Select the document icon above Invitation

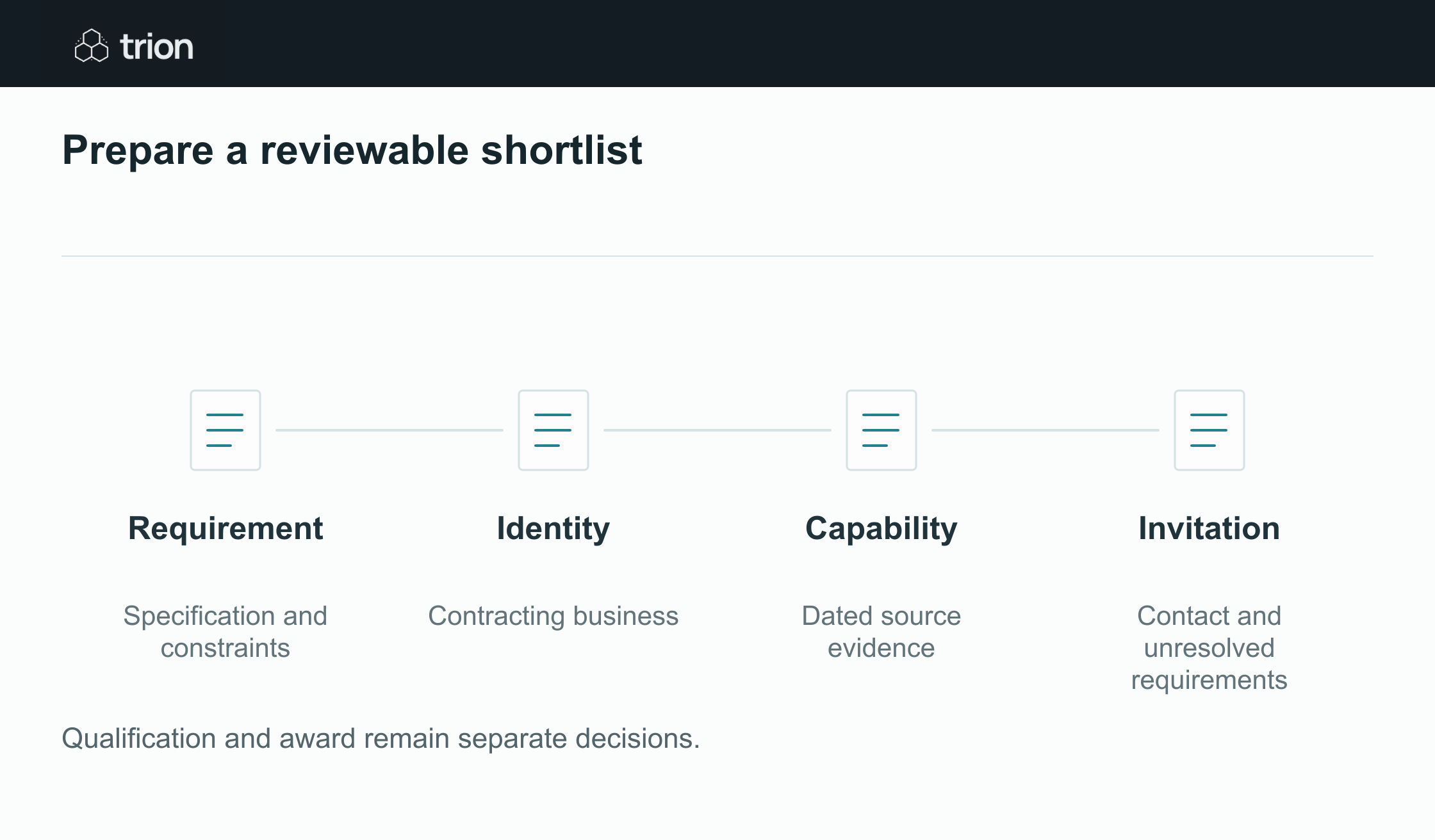[x=1209, y=430]
